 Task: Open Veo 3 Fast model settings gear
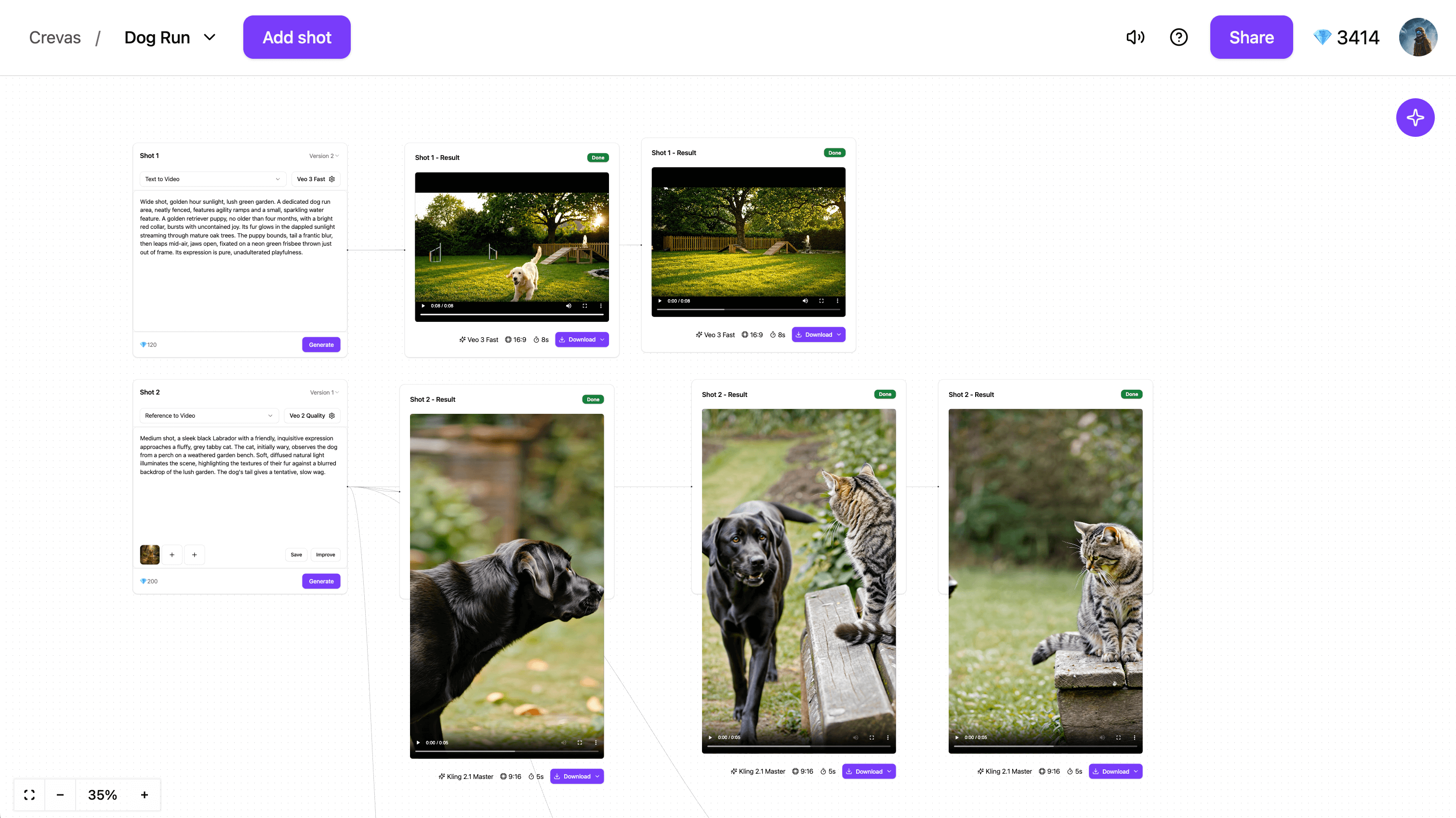332,179
